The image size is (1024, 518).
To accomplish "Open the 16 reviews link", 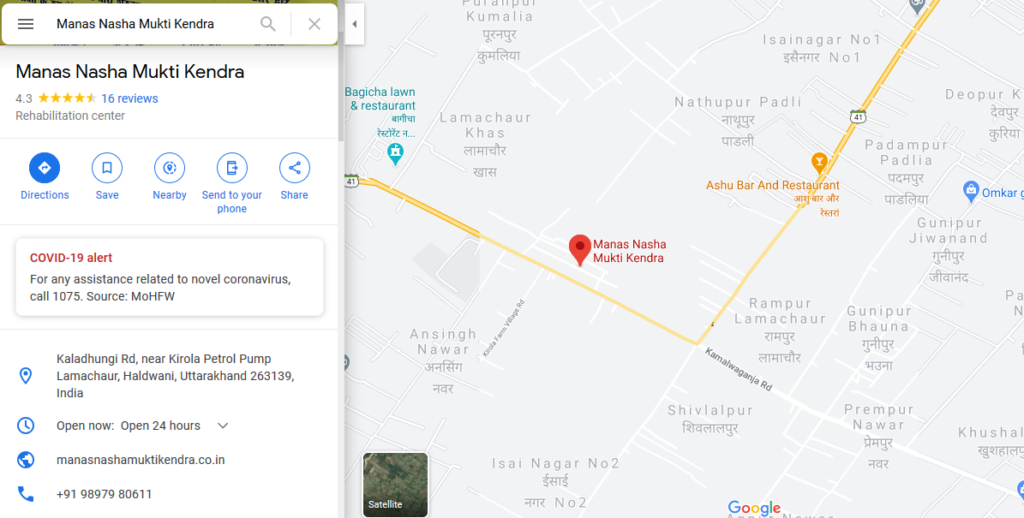I will 129,99.
